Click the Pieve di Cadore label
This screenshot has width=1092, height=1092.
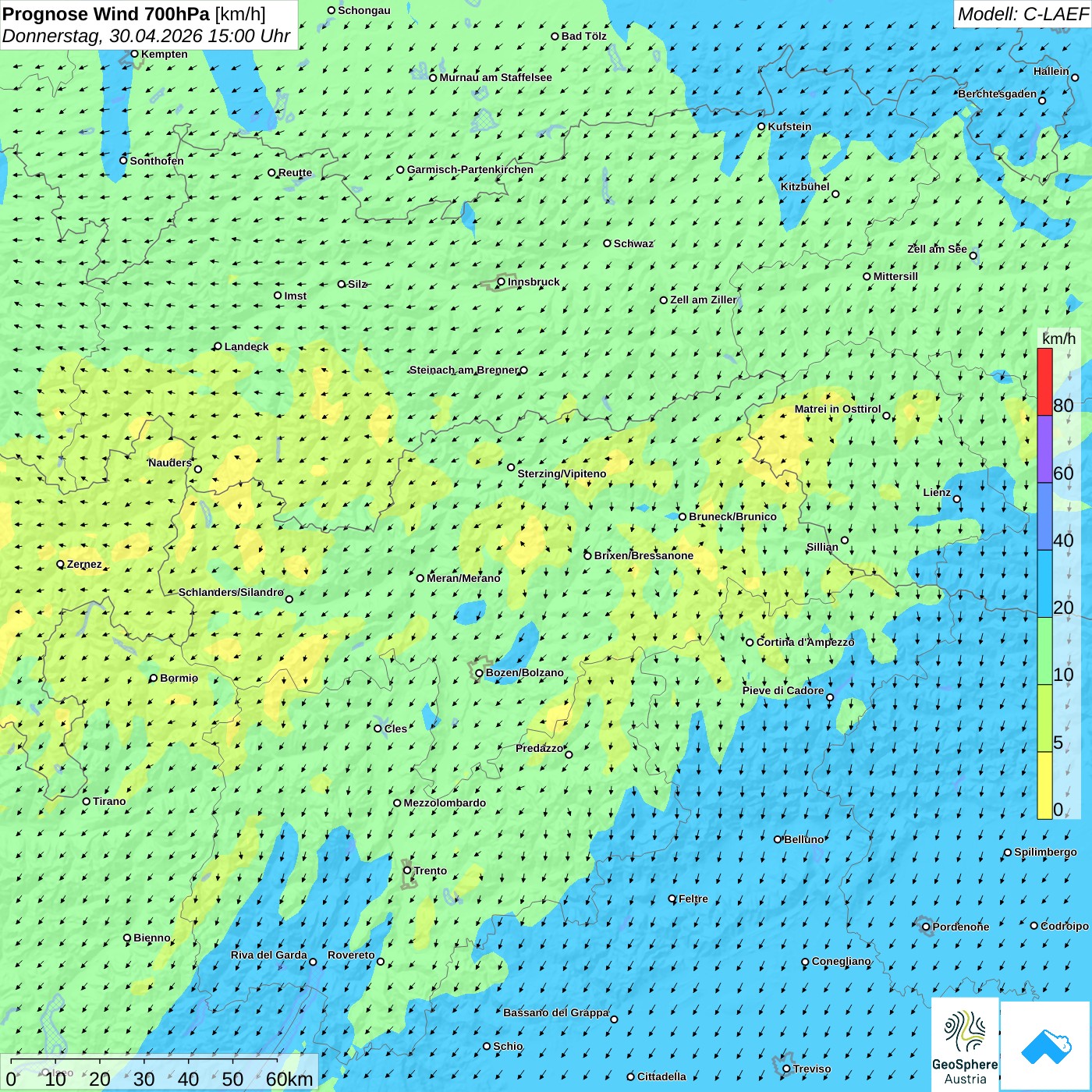(x=783, y=690)
